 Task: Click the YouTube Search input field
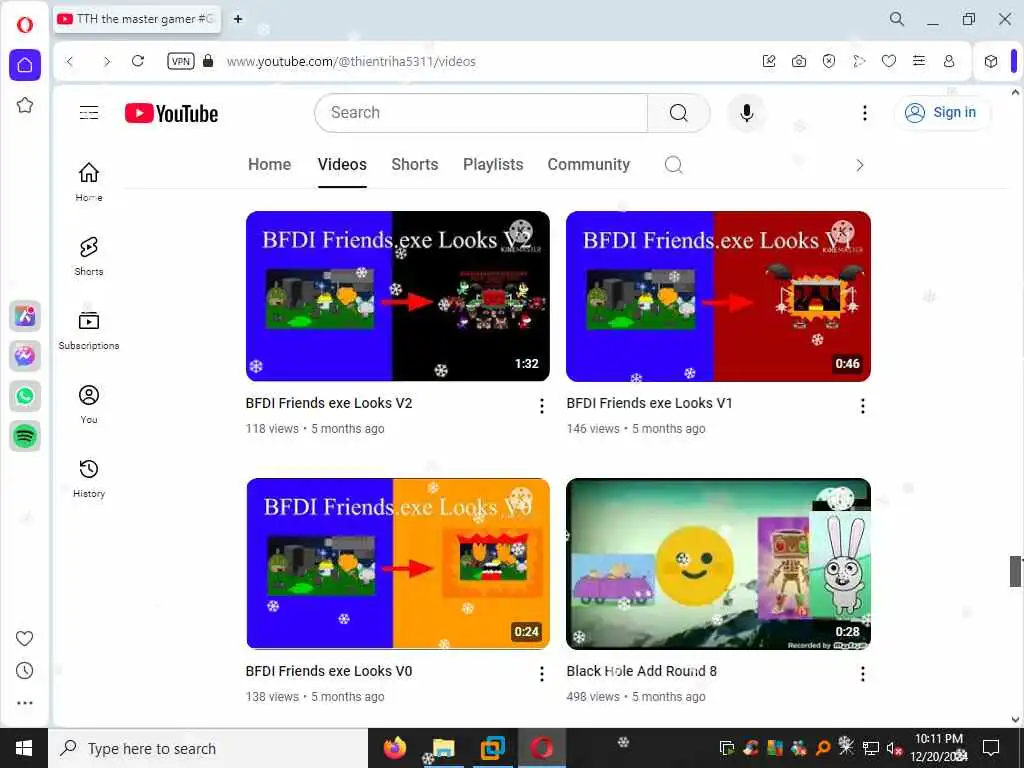tap(481, 113)
